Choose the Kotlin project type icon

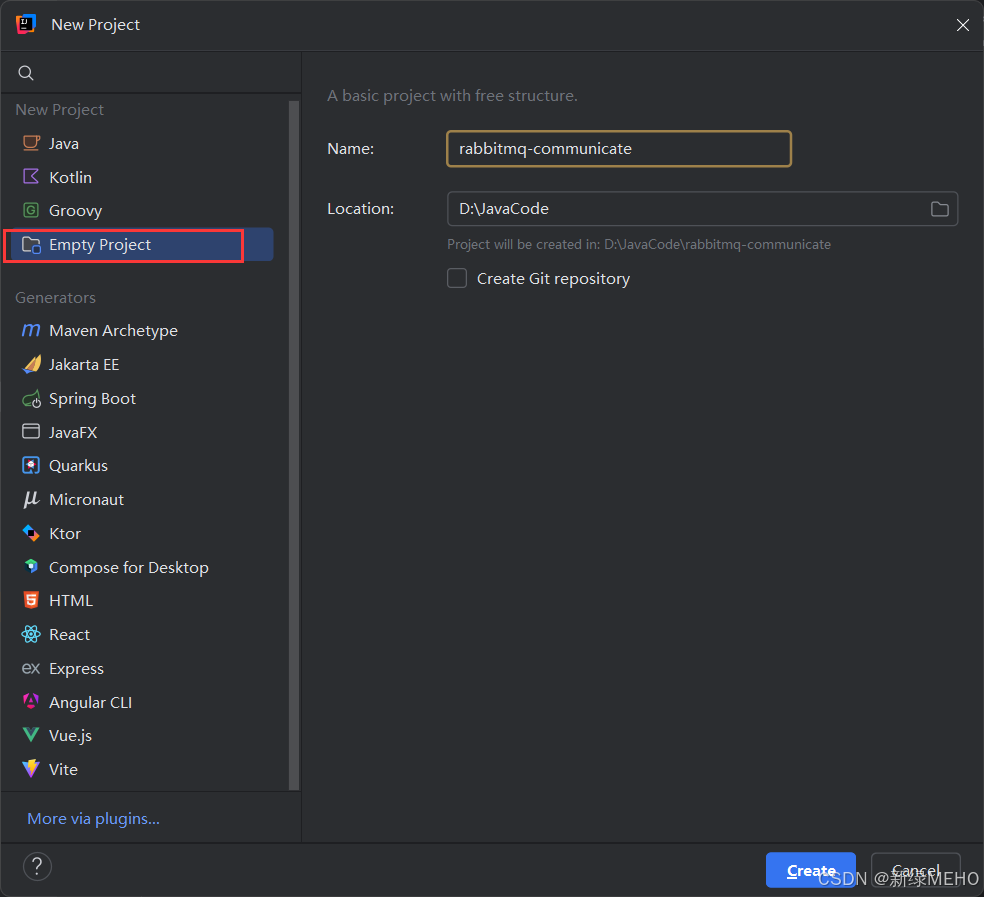click(31, 177)
